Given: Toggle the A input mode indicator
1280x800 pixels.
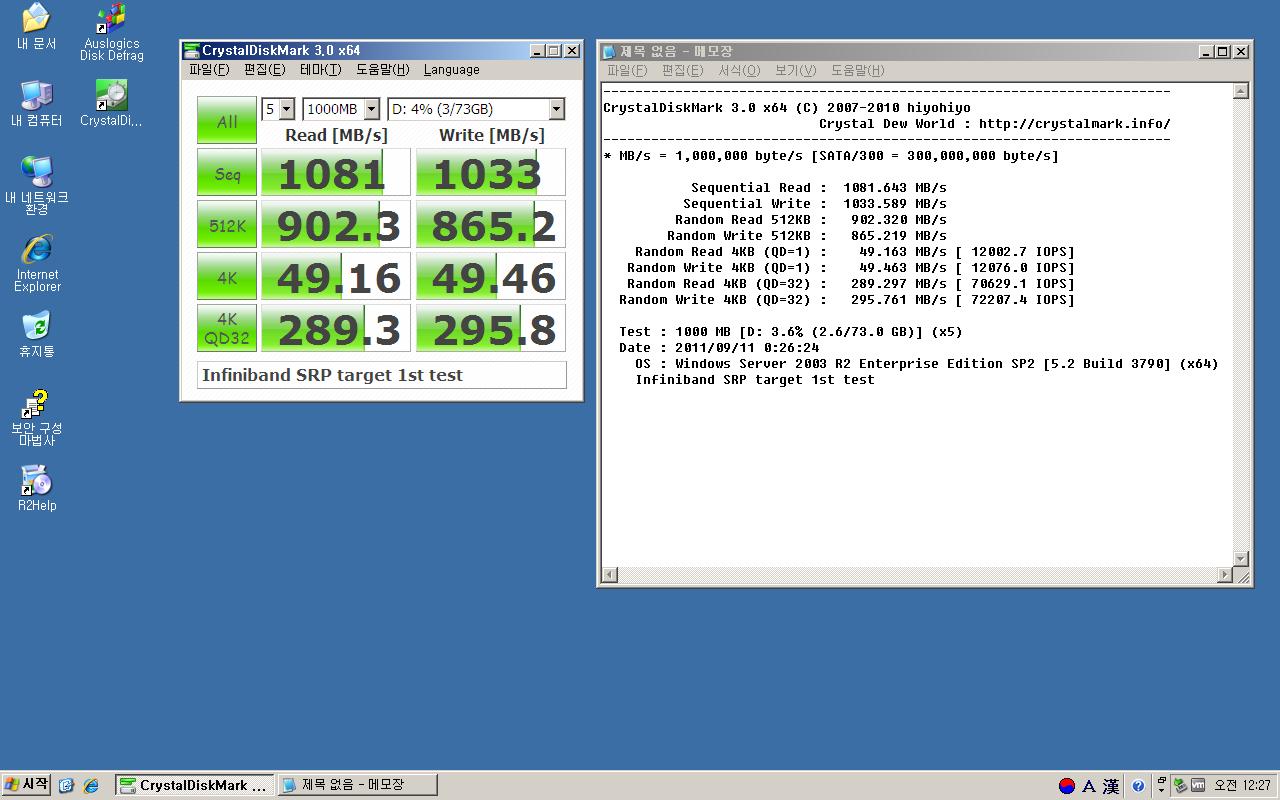Looking at the screenshot, I should 1089,786.
